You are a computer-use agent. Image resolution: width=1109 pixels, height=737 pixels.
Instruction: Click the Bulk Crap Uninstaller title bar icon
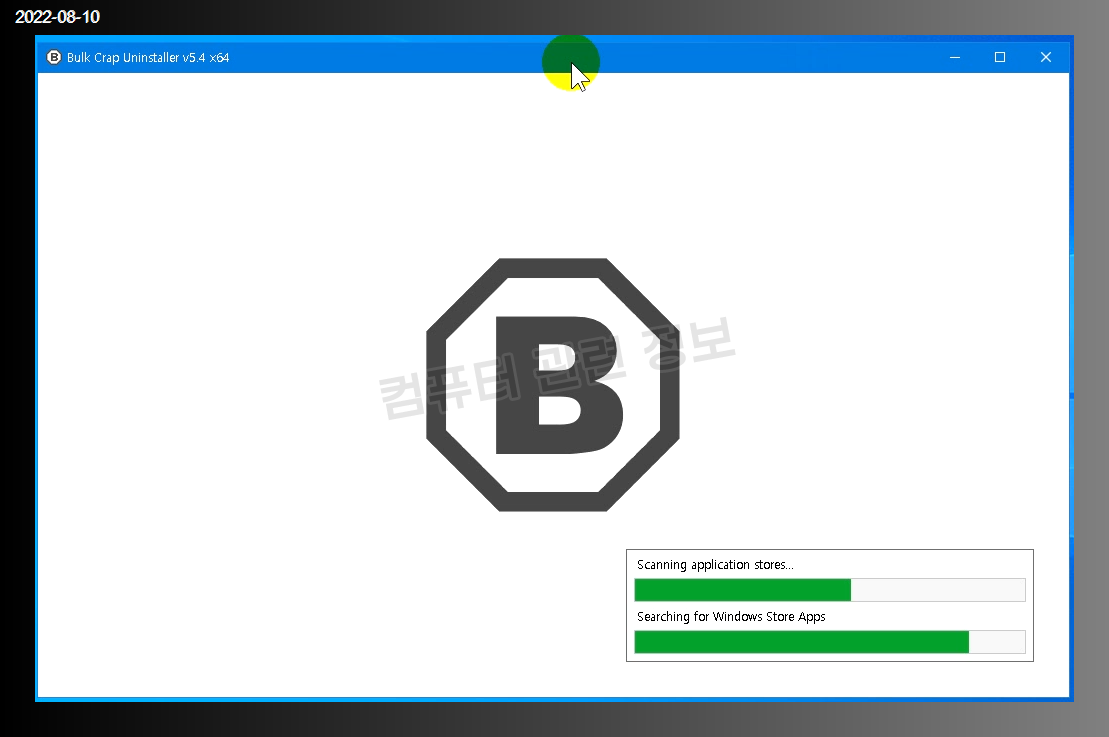coord(54,57)
